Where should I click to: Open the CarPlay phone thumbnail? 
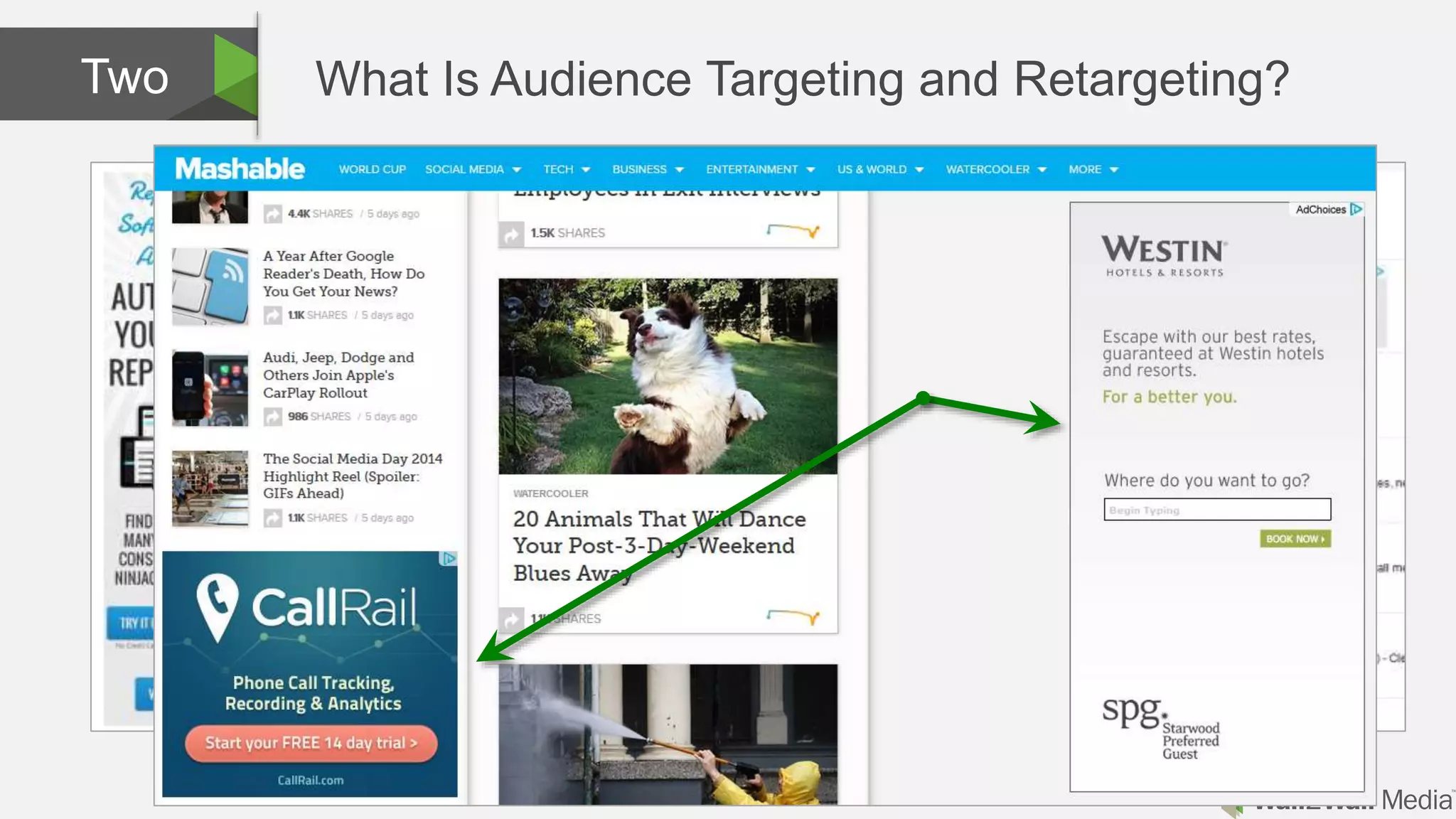click(210, 388)
